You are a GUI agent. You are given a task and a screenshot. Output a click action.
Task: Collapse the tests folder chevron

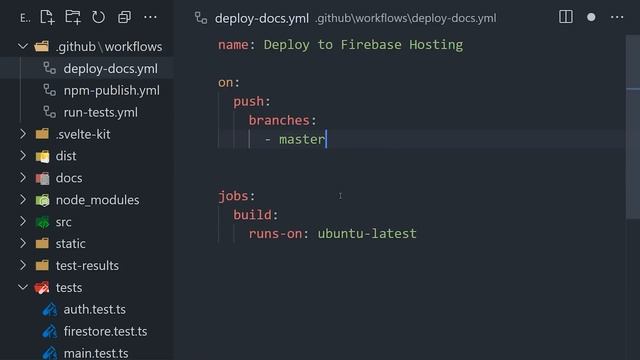23,287
